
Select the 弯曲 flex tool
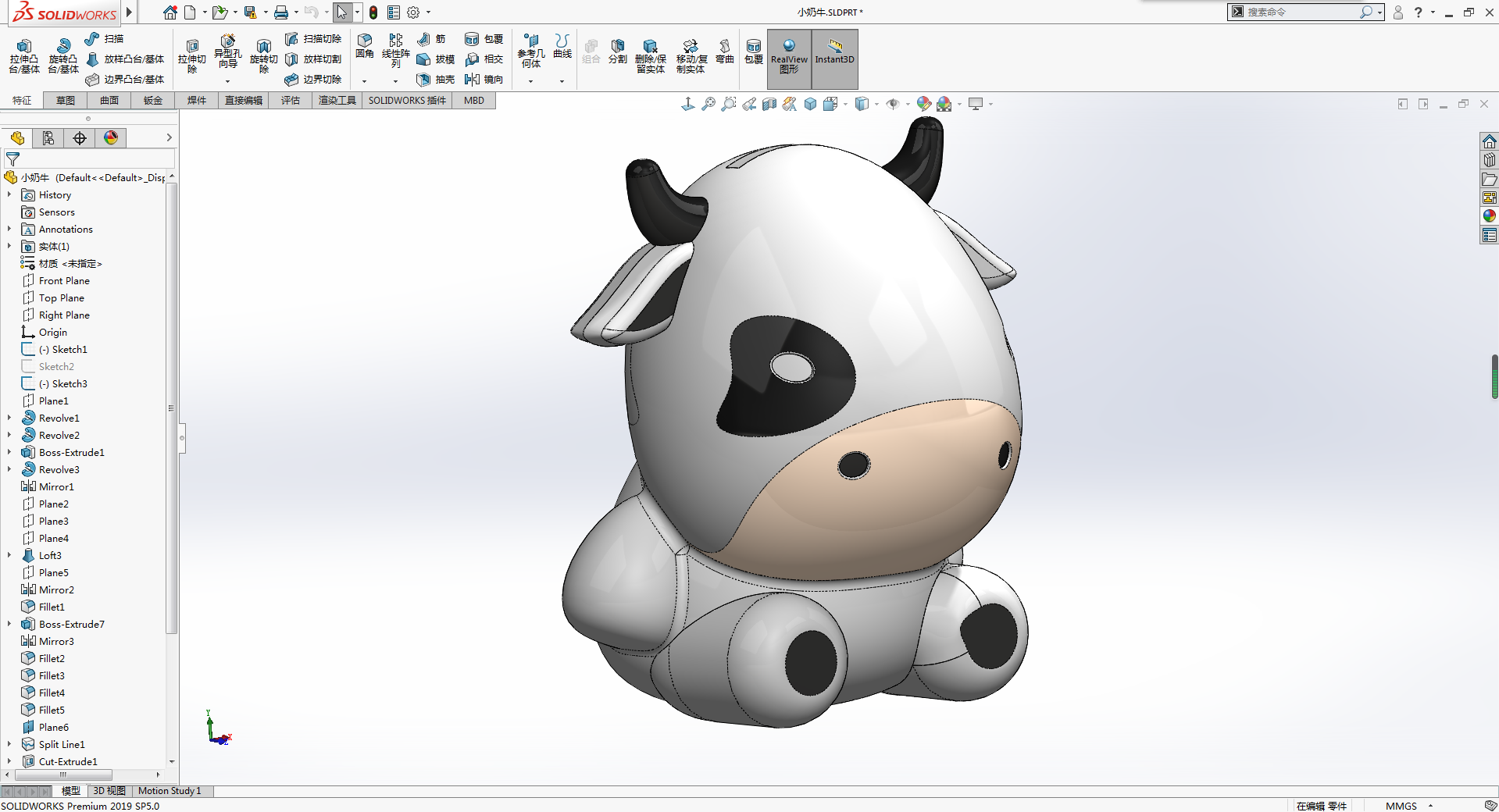(x=725, y=51)
